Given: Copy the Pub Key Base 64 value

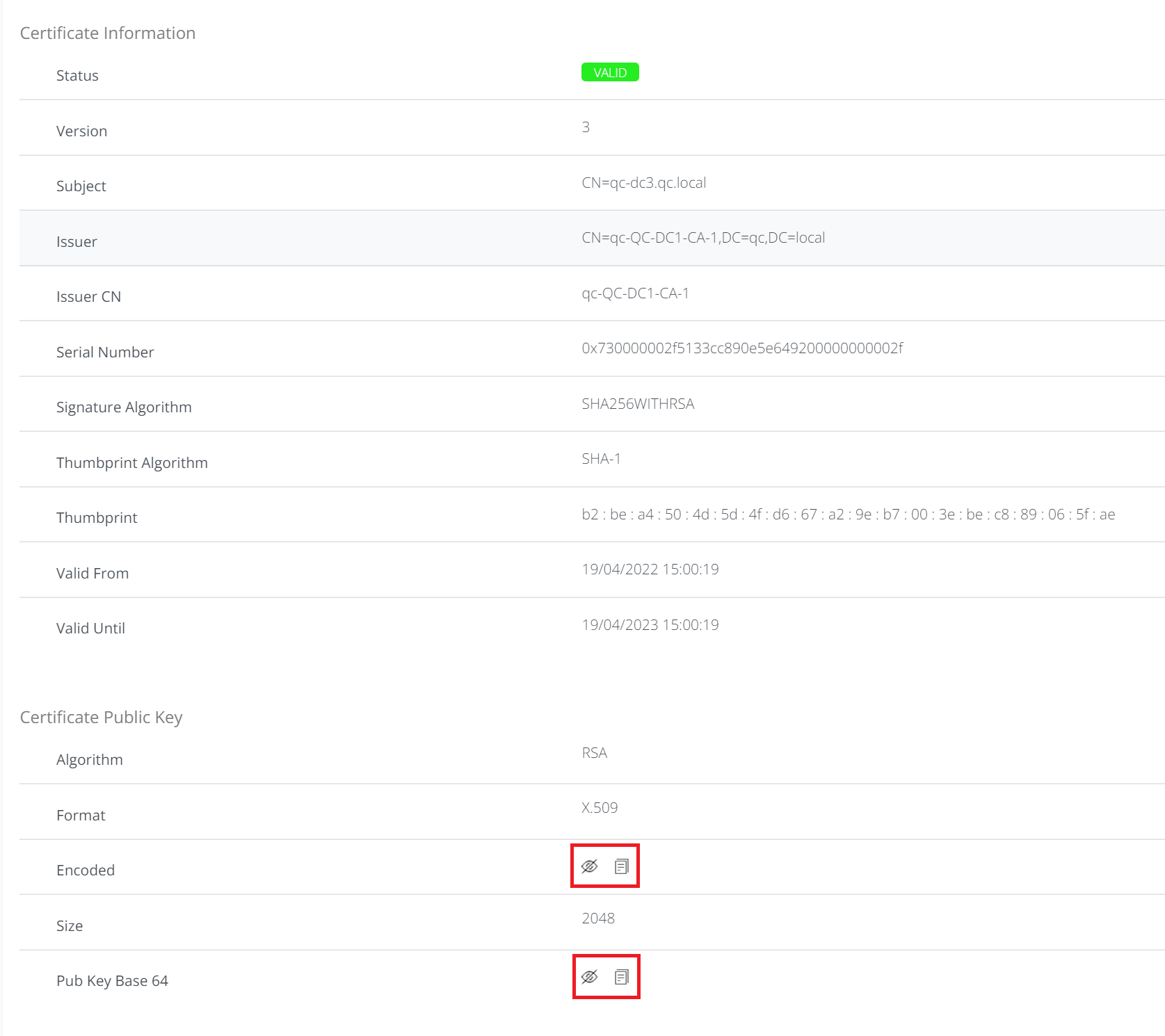Looking at the screenshot, I should pos(622,977).
